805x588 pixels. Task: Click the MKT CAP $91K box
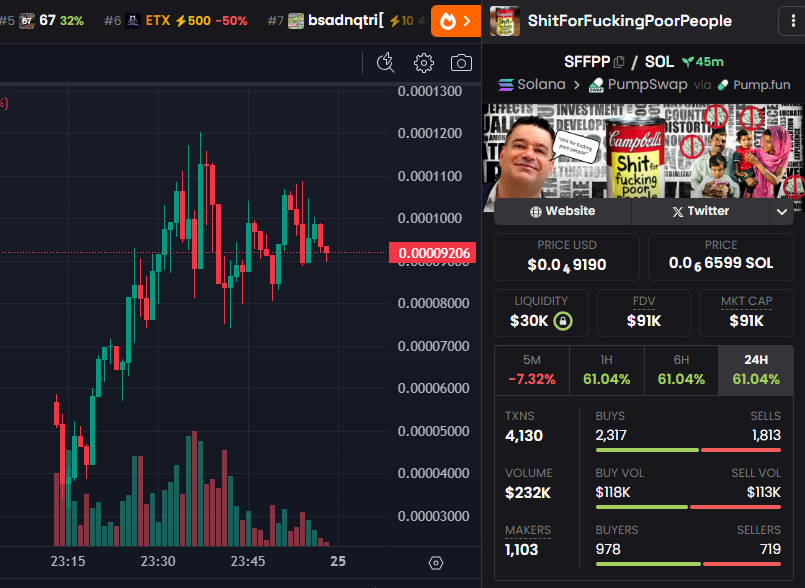pyautogui.click(x=746, y=313)
